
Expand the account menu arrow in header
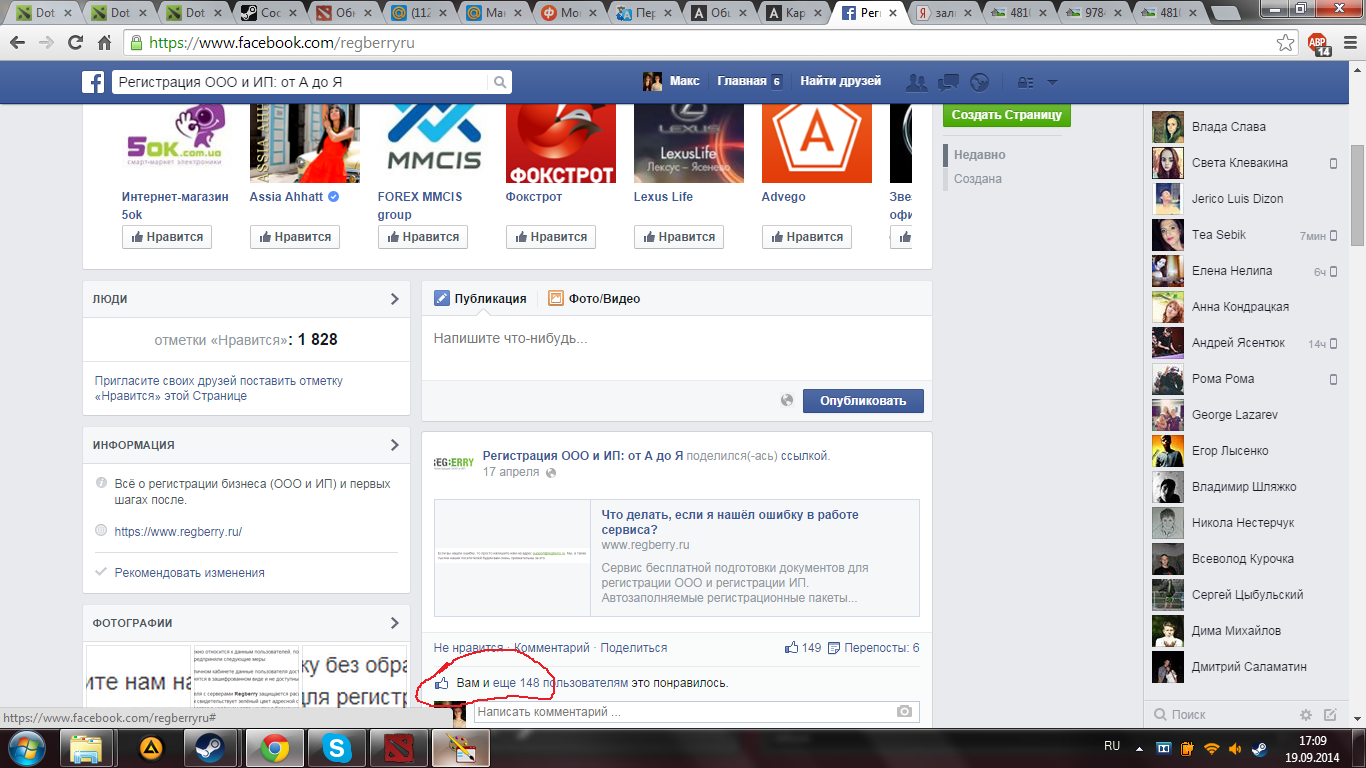pyautogui.click(x=1051, y=83)
